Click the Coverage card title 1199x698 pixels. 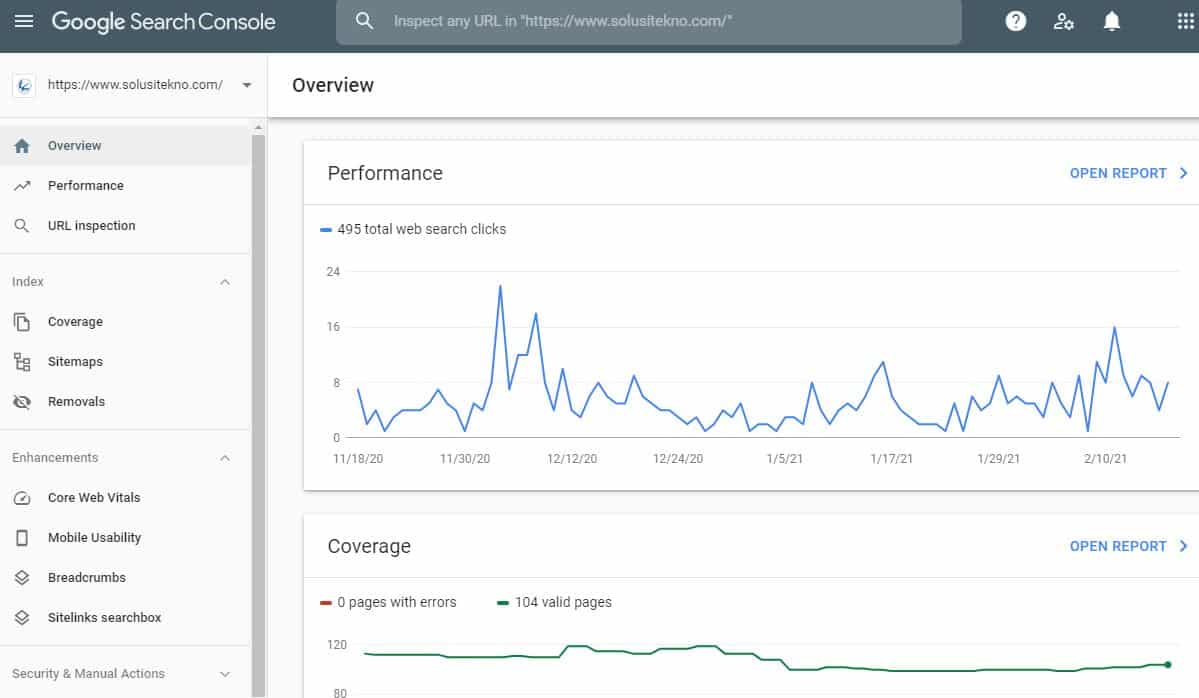pyautogui.click(x=369, y=547)
